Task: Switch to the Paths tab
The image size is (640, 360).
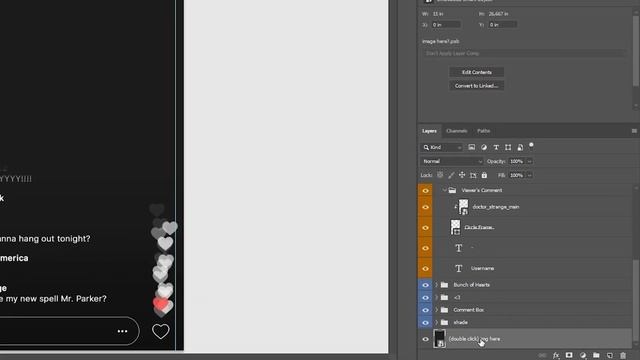Action: pyautogui.click(x=484, y=131)
